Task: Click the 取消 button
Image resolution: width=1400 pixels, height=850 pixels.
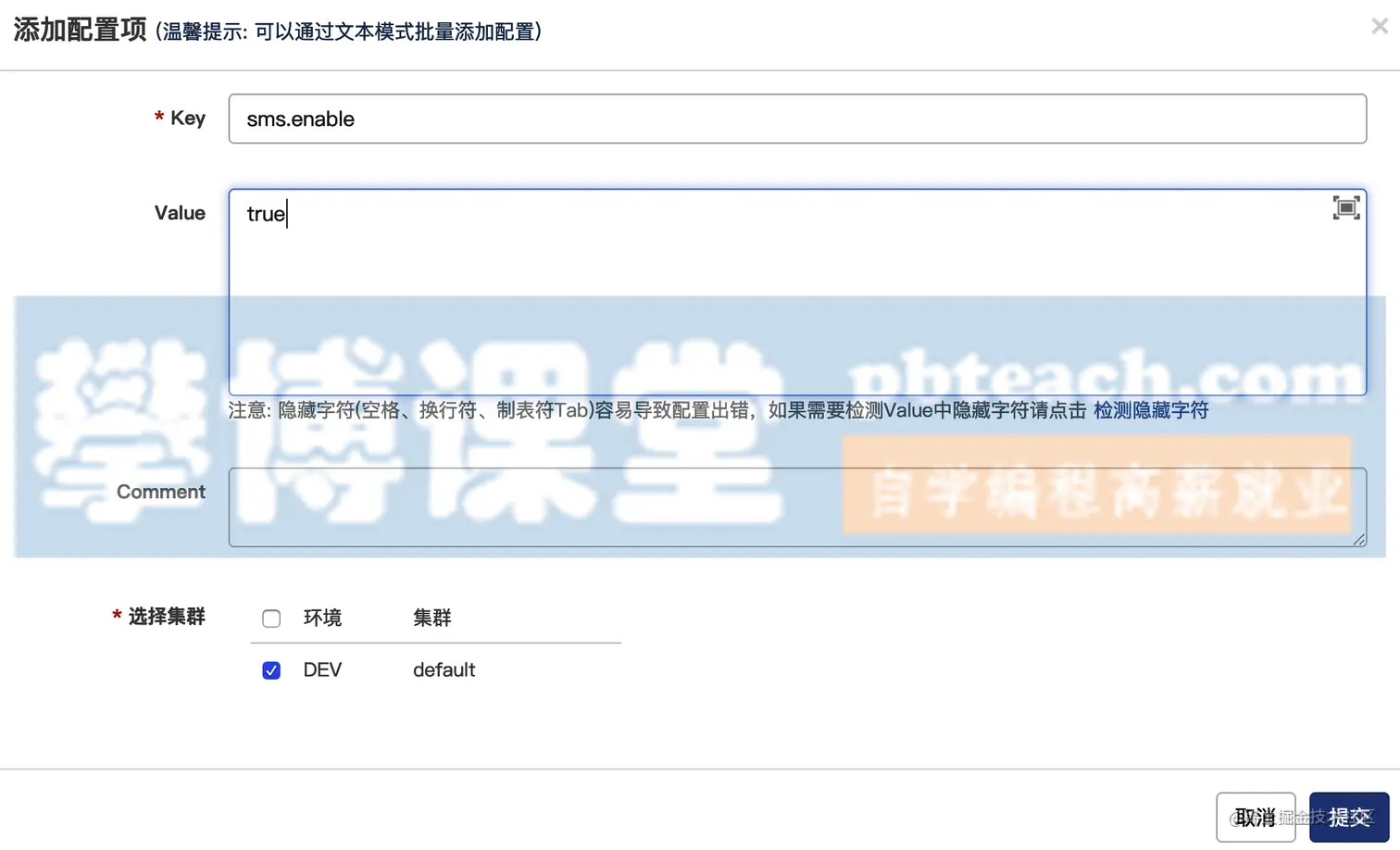Action: (x=1256, y=817)
